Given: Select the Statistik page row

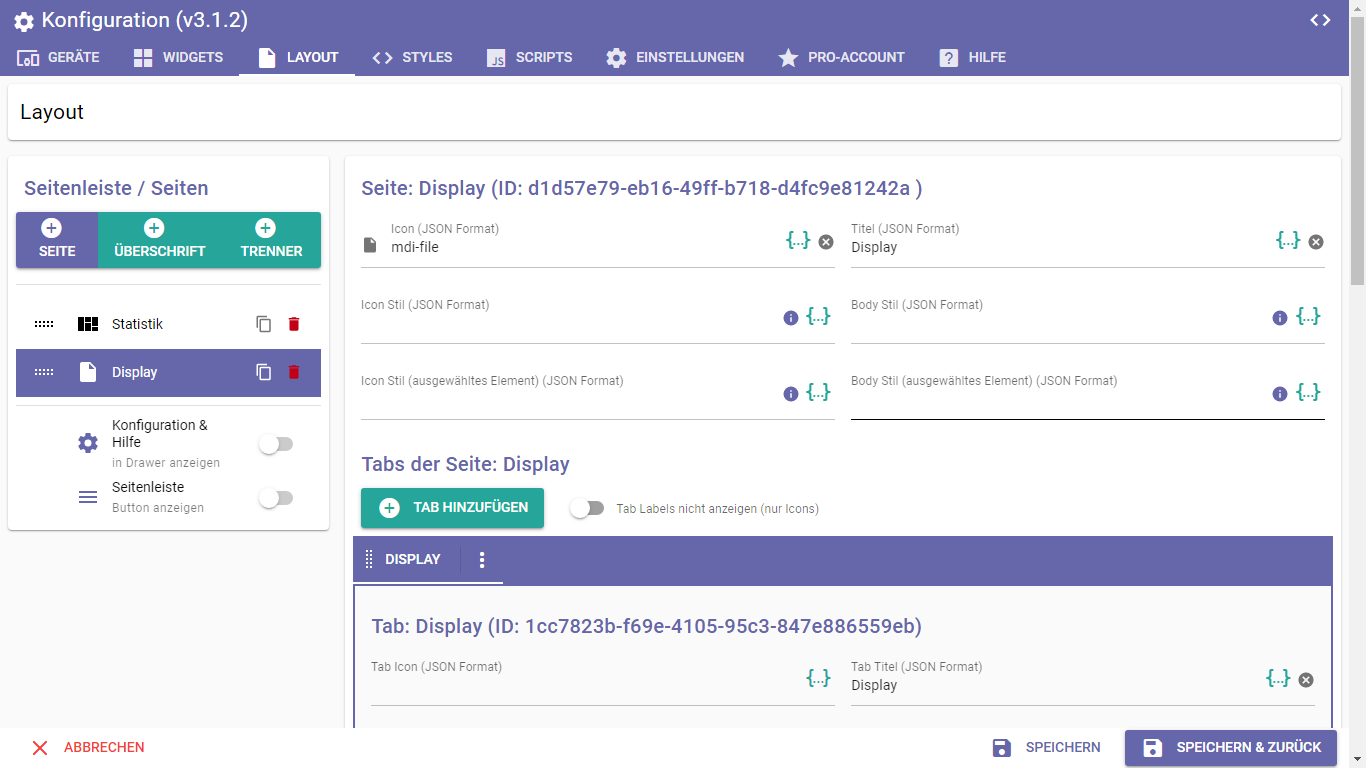Looking at the screenshot, I should (x=168, y=324).
